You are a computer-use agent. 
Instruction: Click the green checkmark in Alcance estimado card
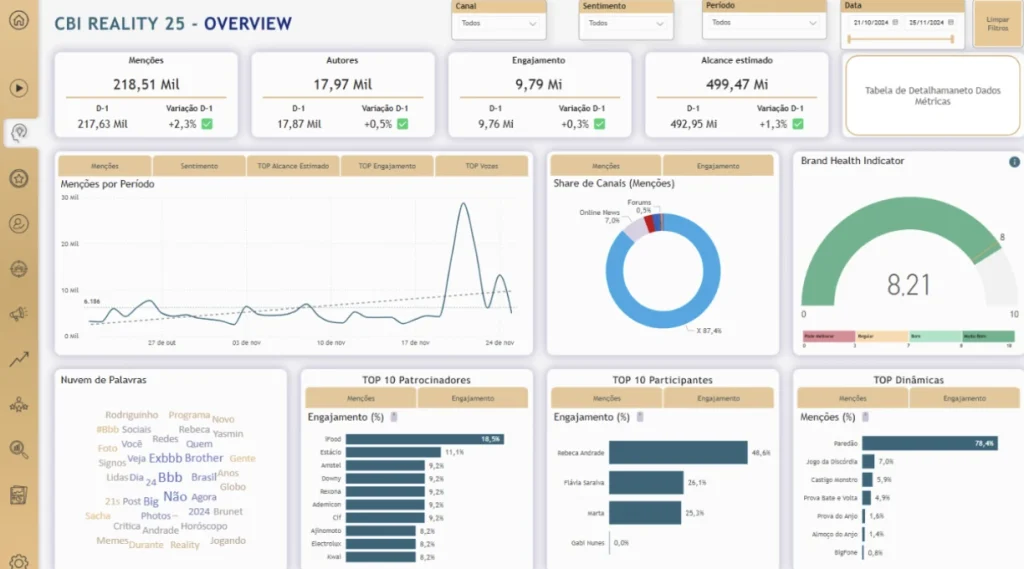coord(796,124)
